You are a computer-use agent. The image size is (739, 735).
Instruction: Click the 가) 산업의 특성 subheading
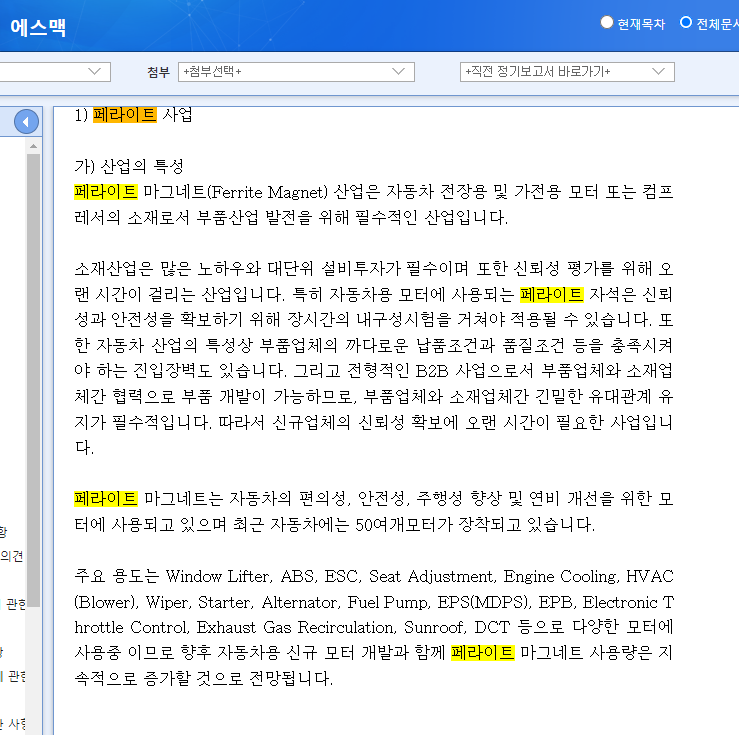pyautogui.click(x=129, y=166)
